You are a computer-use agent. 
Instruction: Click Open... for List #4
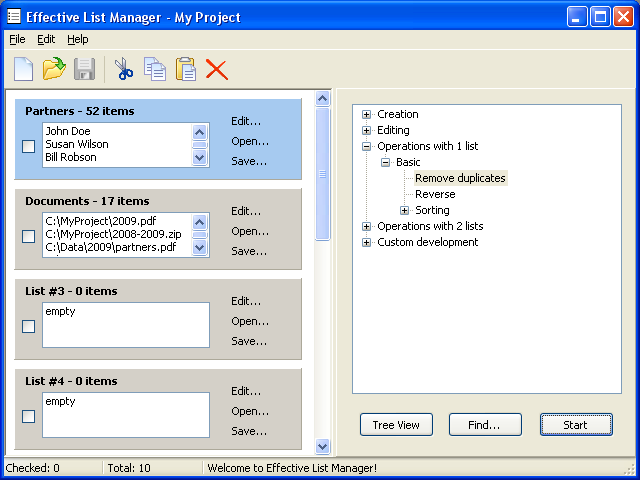(x=250, y=411)
